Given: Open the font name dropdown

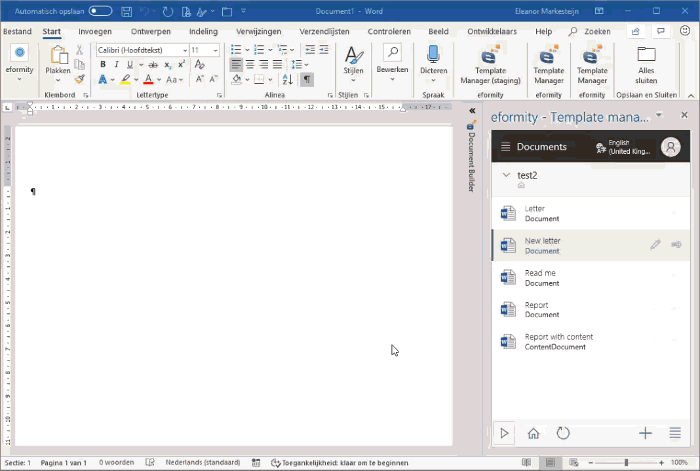Looking at the screenshot, I should (x=185, y=50).
